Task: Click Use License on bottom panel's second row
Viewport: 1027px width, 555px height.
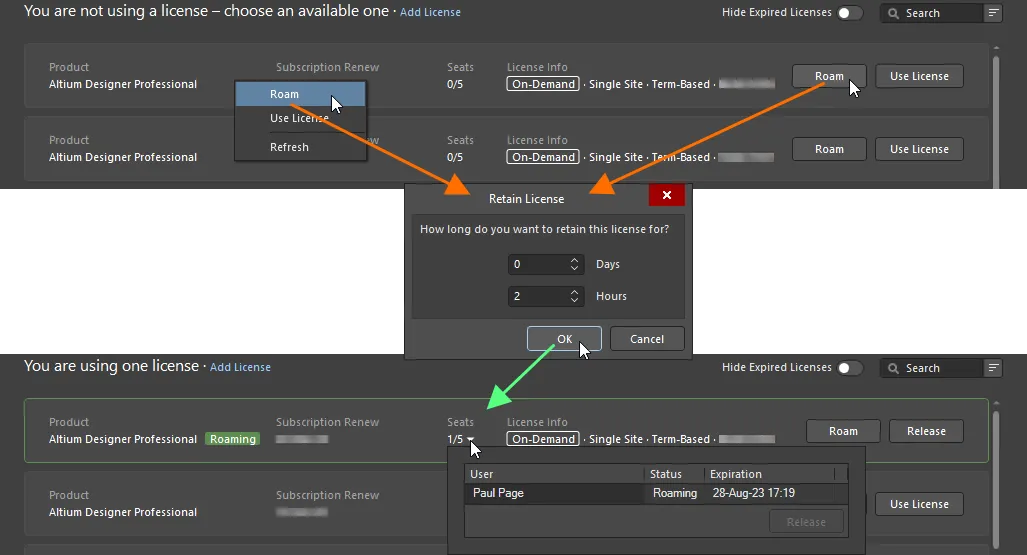Action: 919,504
